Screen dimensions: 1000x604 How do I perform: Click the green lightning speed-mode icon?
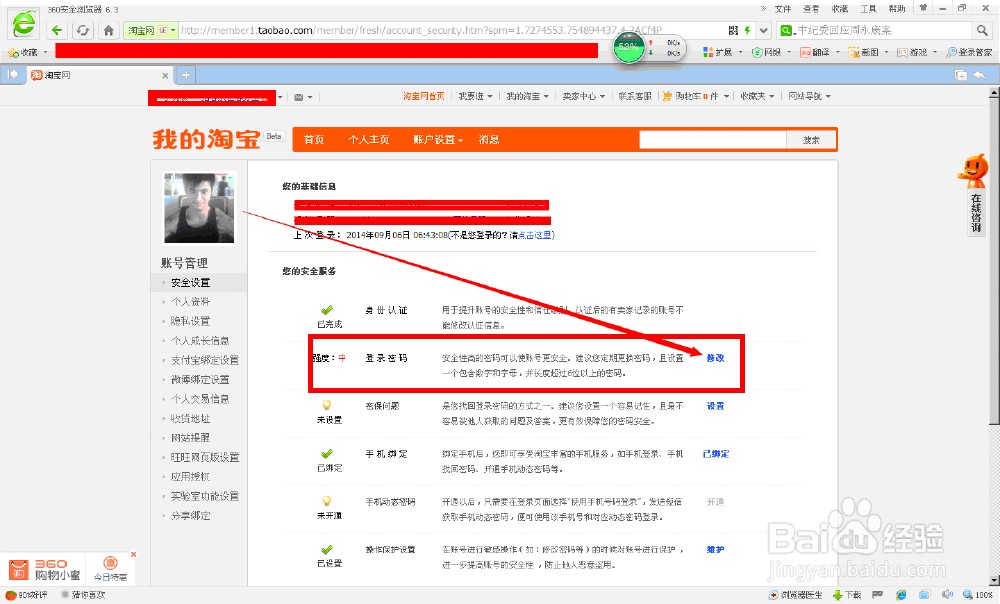pyautogui.click(x=747, y=30)
